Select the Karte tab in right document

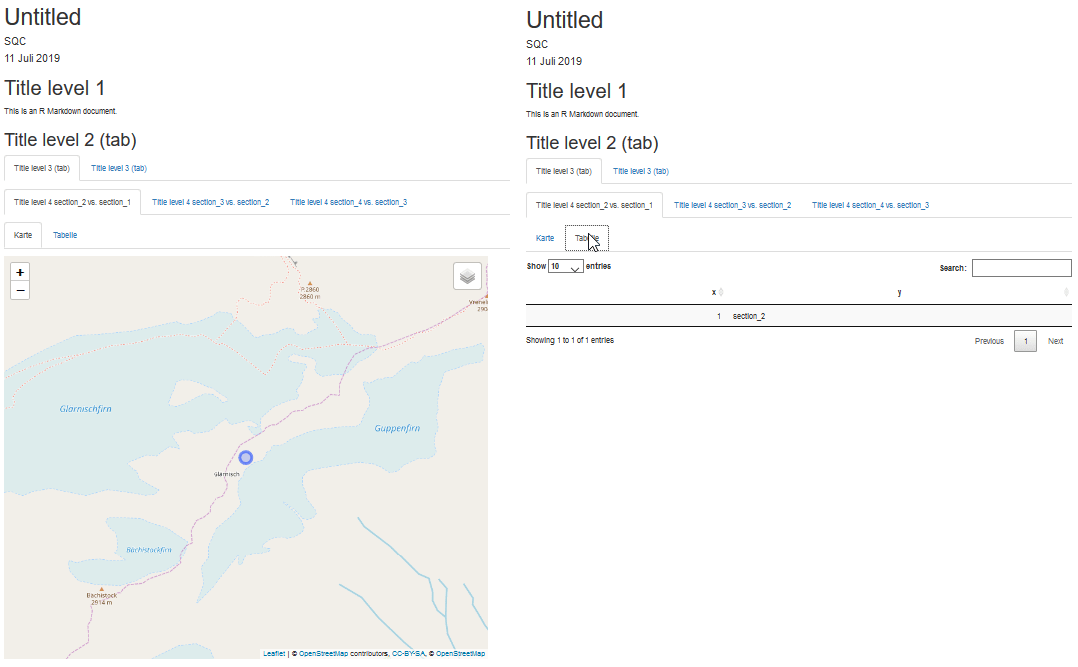click(544, 238)
